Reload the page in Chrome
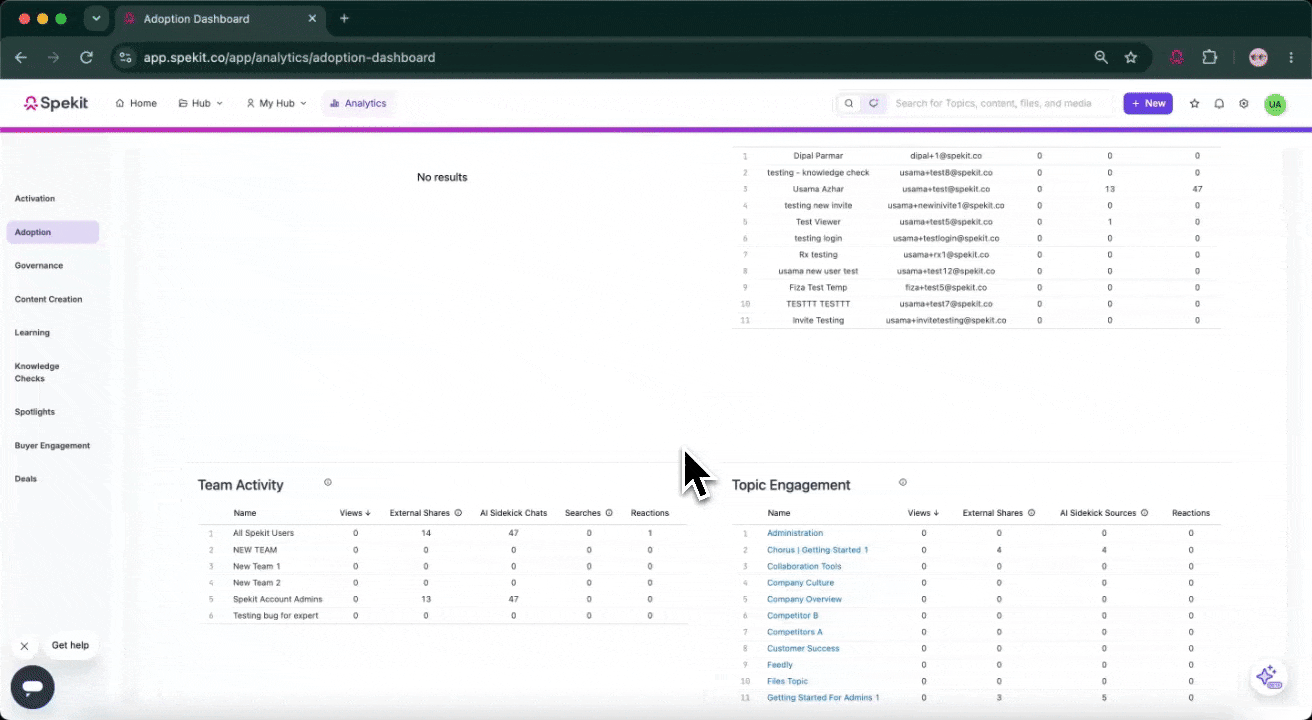The width and height of the screenshot is (1312, 720). point(86,58)
